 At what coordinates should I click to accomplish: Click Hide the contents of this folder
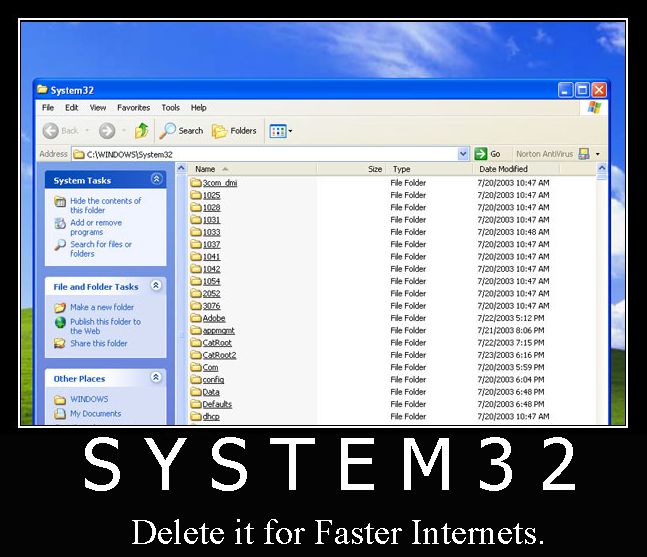pyautogui.click(x=105, y=205)
